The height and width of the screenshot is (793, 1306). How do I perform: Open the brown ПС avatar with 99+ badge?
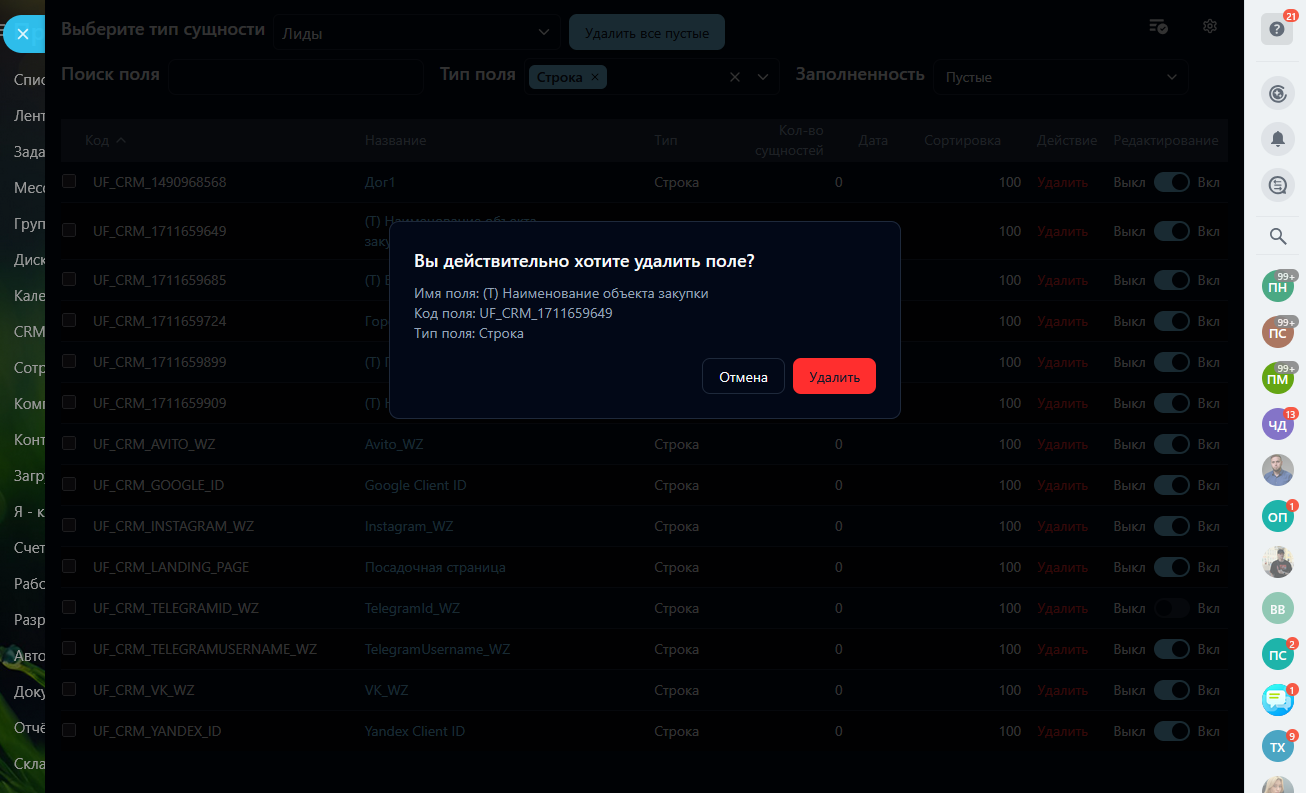[x=1277, y=332]
